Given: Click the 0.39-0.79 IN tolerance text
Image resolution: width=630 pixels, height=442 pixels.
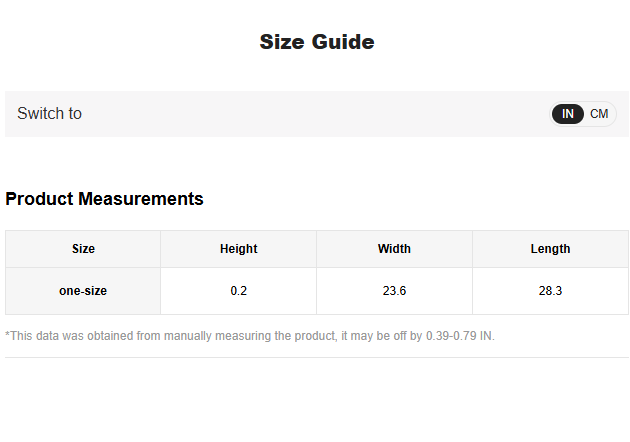Looking at the screenshot, I should tap(460, 336).
